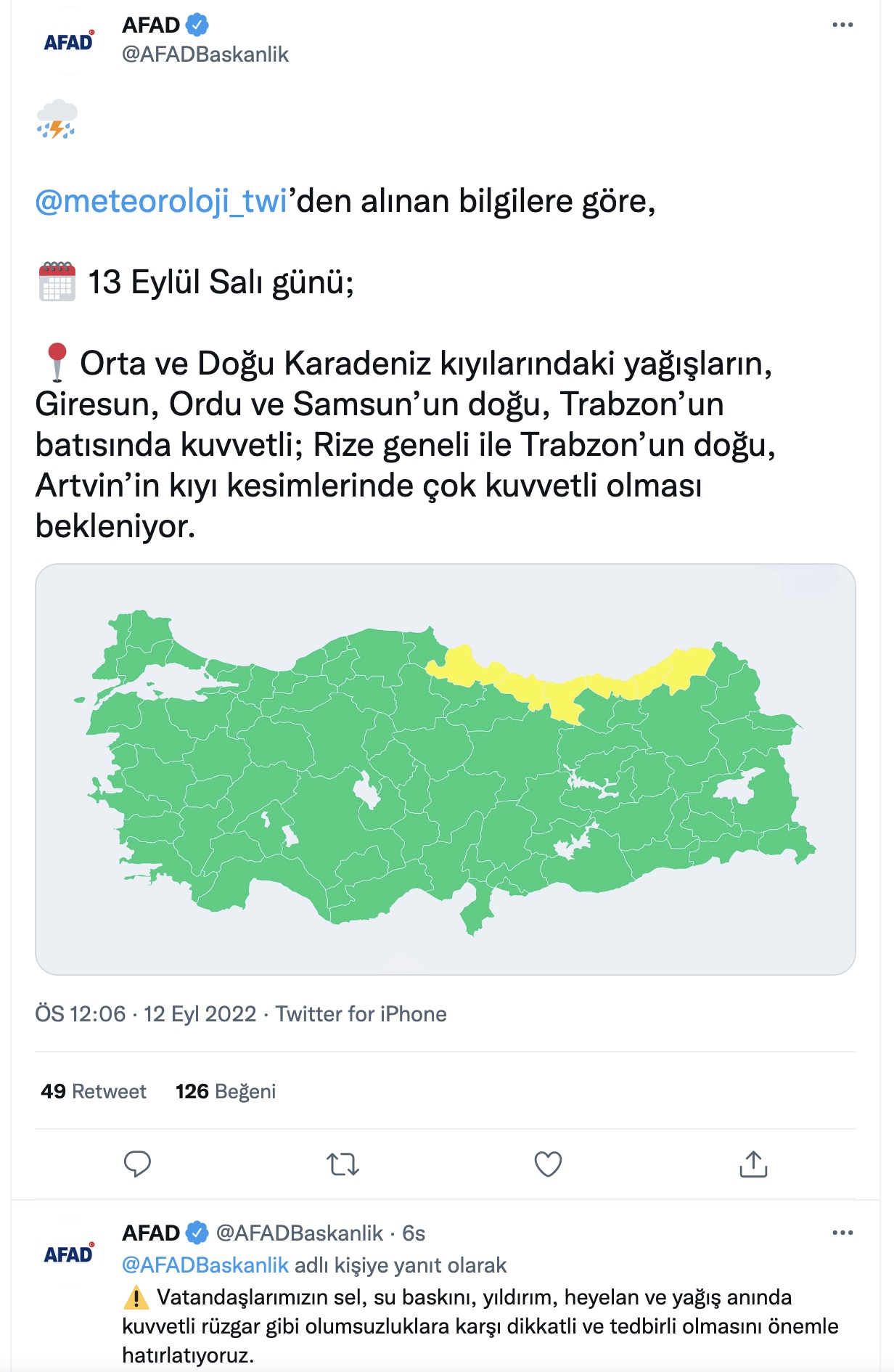Open more options menu on reply tweet
This screenshot has width=894, height=1372.
coord(842,1233)
